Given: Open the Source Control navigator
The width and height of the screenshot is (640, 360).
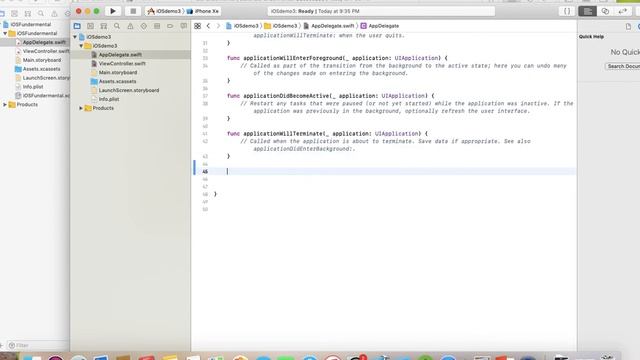Looking at the screenshot, I should click(90, 26).
